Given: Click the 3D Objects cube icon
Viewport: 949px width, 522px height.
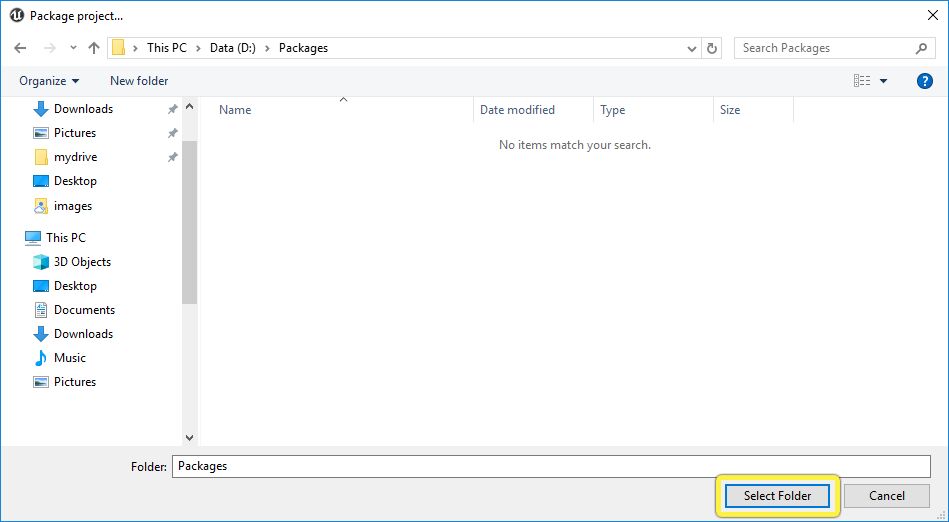Looking at the screenshot, I should [41, 262].
